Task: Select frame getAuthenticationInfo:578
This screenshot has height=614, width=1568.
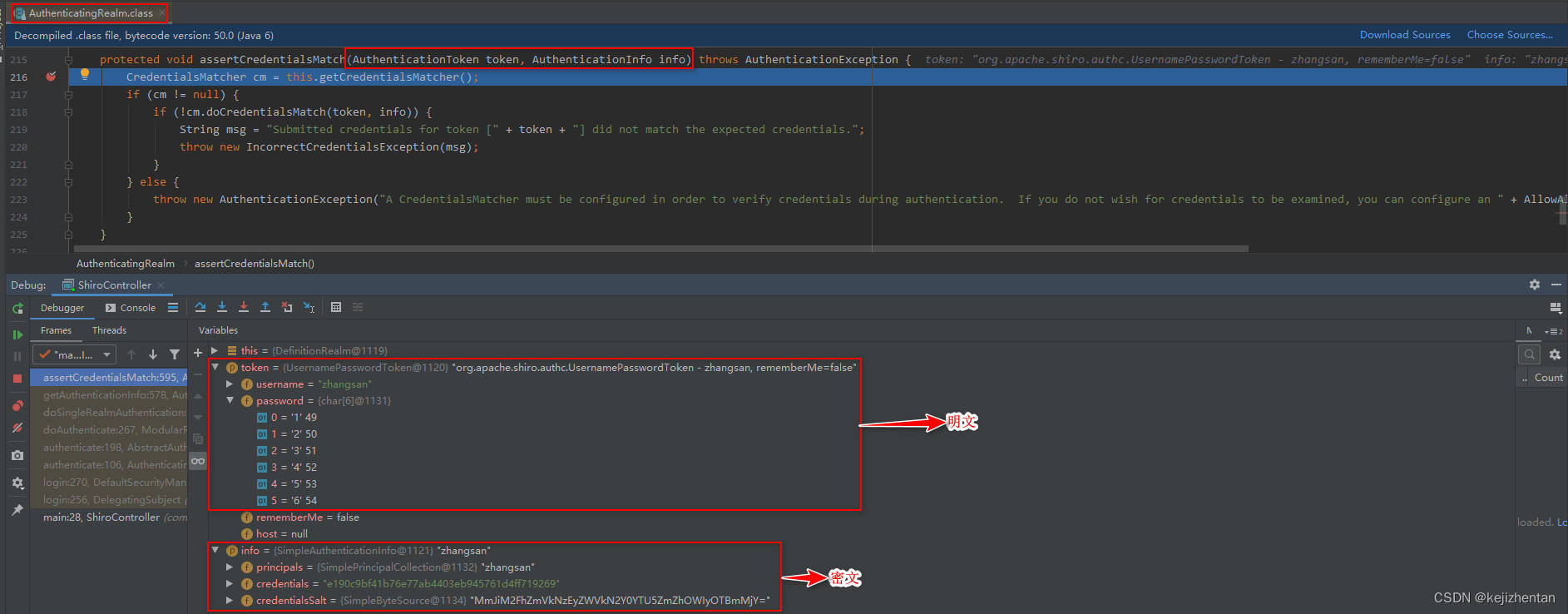Action: tap(110, 395)
